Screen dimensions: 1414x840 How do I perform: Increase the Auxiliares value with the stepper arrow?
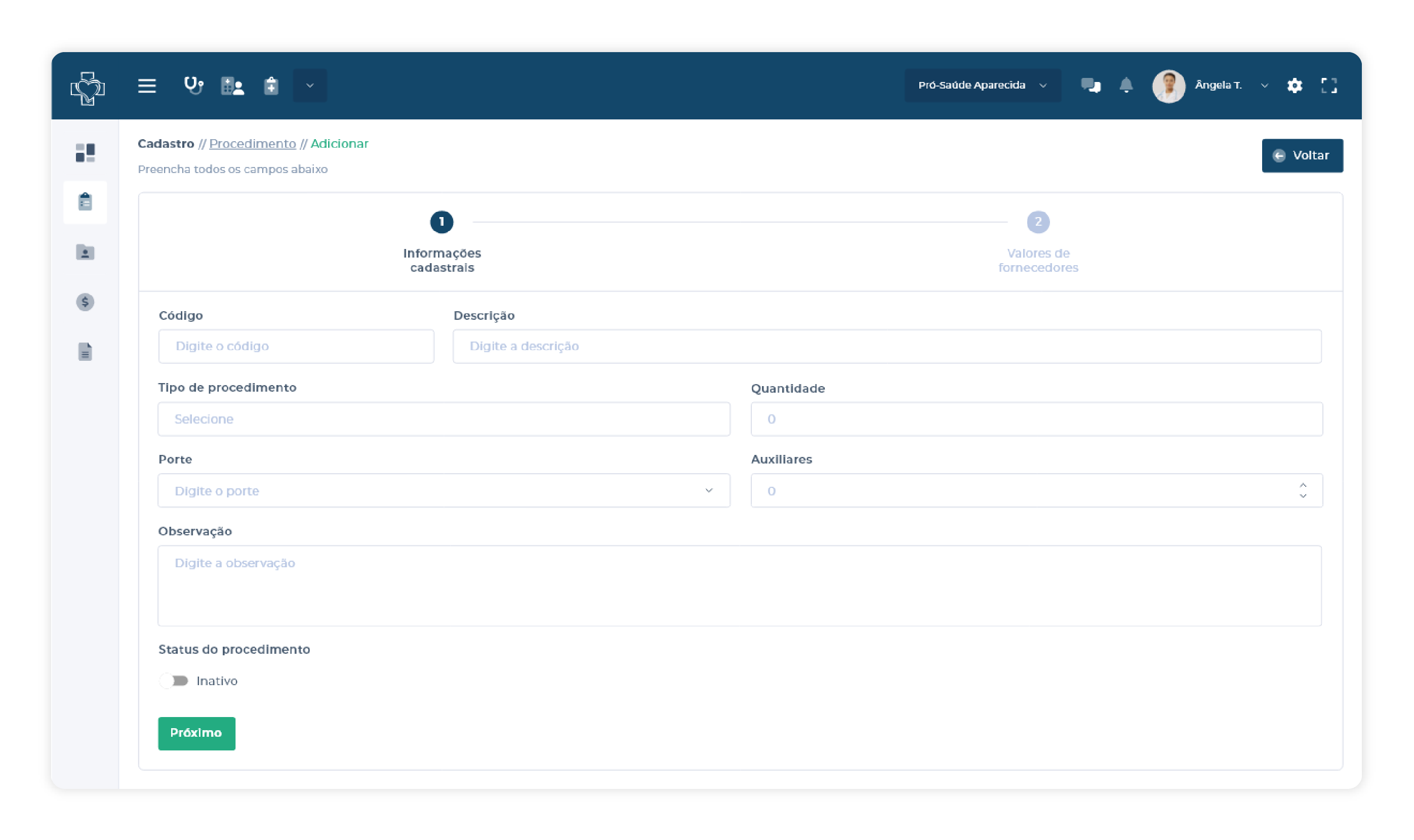pos(1303,485)
